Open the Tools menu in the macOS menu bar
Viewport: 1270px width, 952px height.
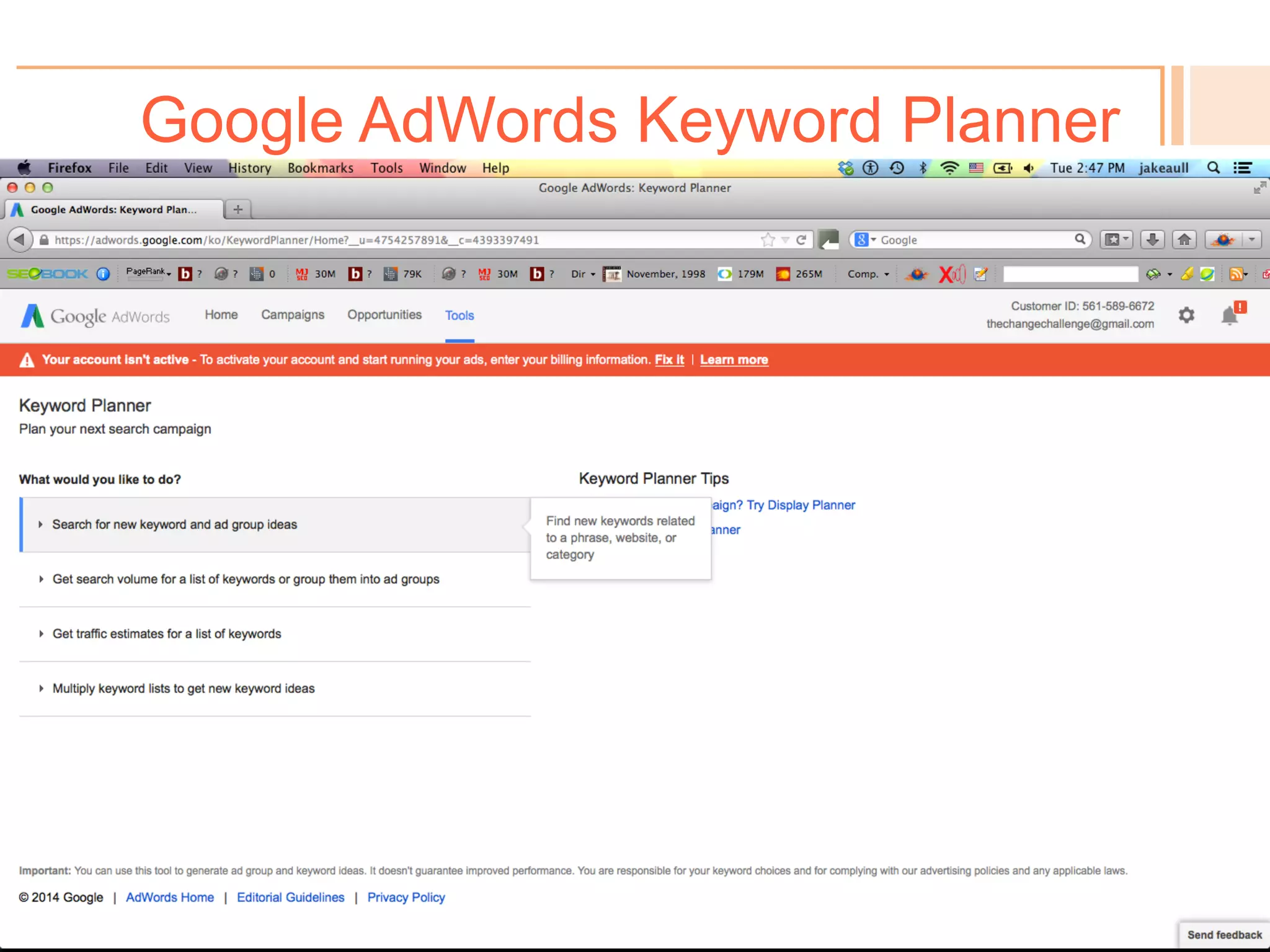(387, 168)
